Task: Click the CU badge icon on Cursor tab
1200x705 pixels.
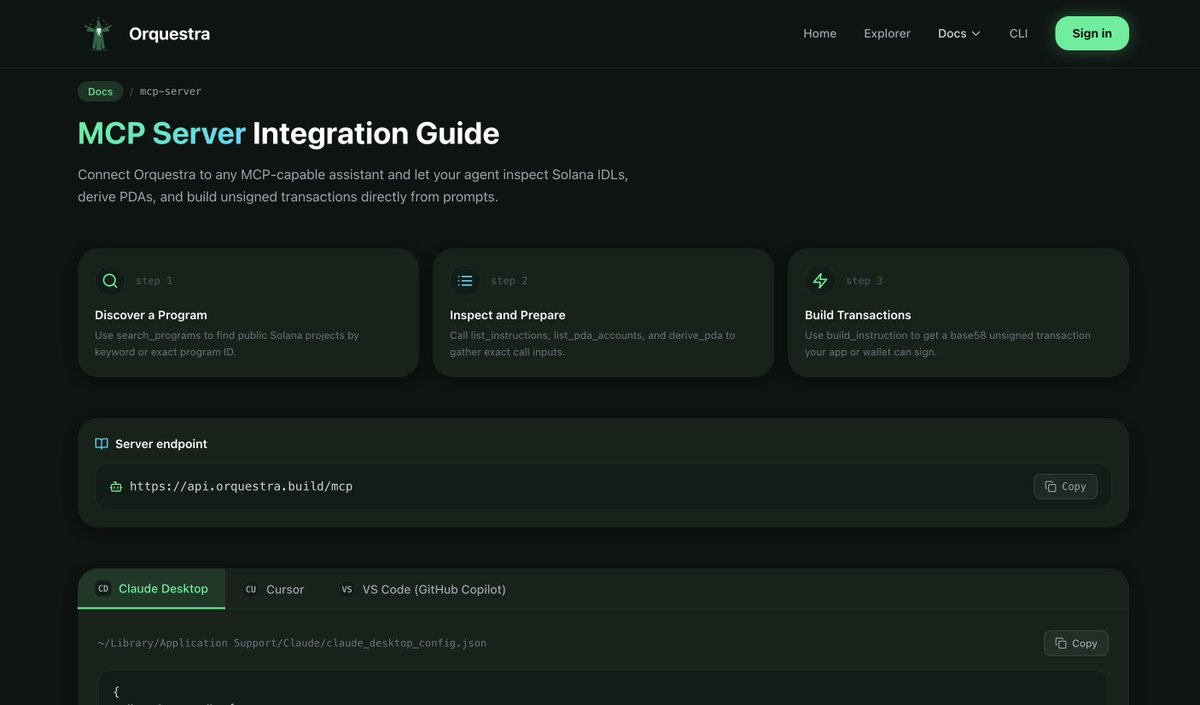Action: (251, 590)
